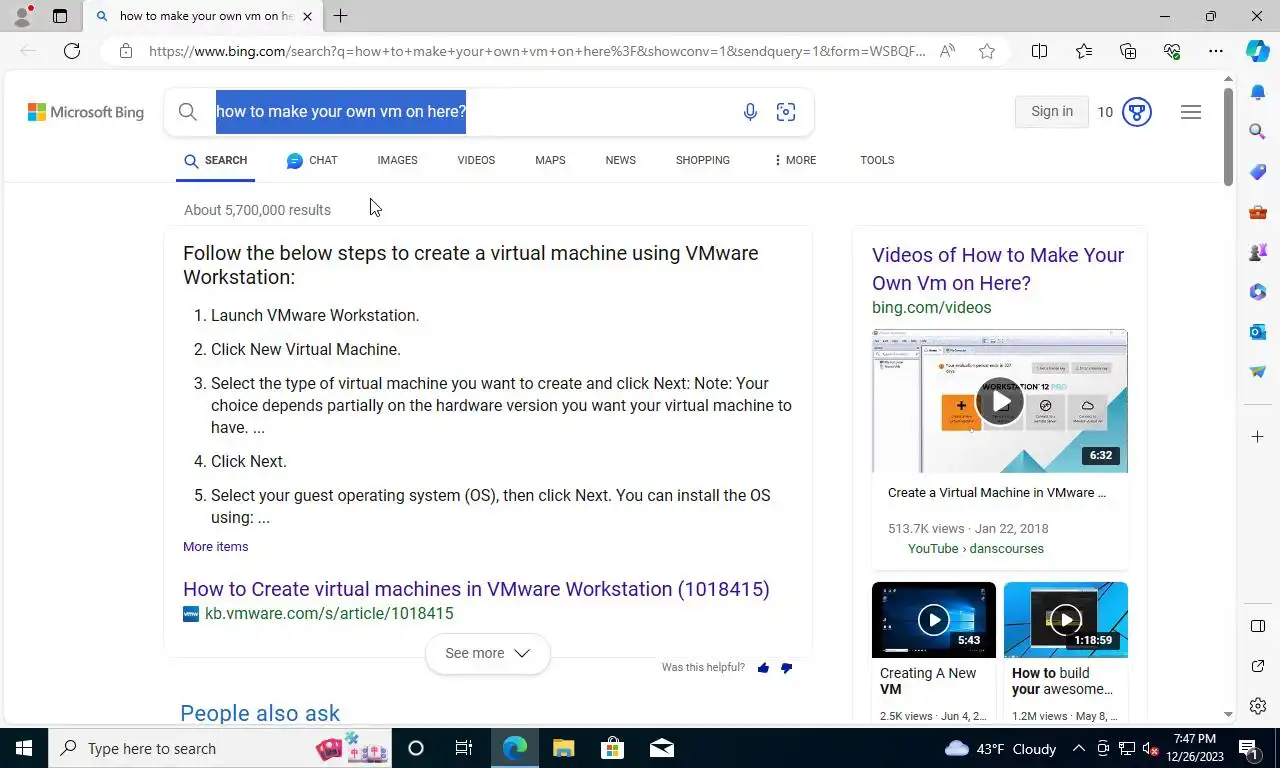The width and height of the screenshot is (1280, 768).
Task: Close the current browser tab
Action: pyautogui.click(x=307, y=16)
